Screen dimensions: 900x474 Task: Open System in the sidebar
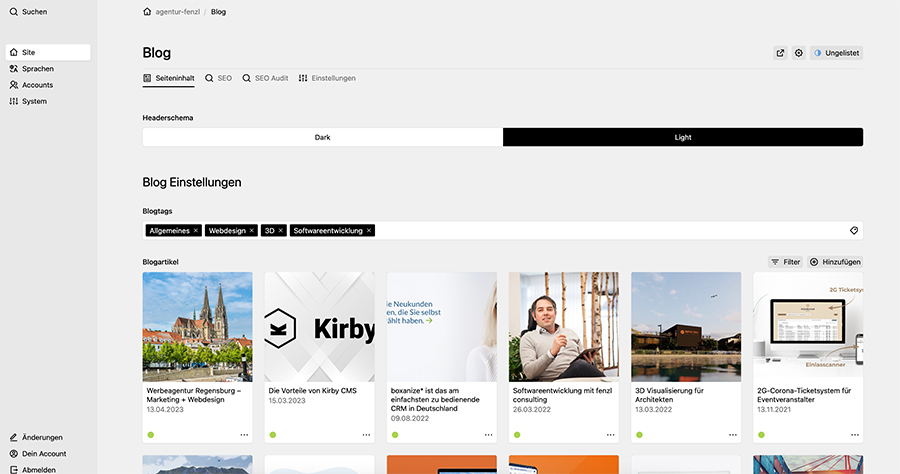tap(29, 101)
